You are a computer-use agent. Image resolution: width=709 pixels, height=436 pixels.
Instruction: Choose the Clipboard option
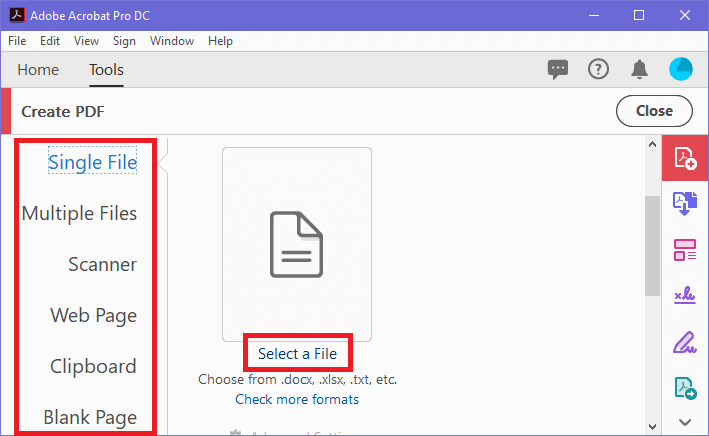[93, 366]
